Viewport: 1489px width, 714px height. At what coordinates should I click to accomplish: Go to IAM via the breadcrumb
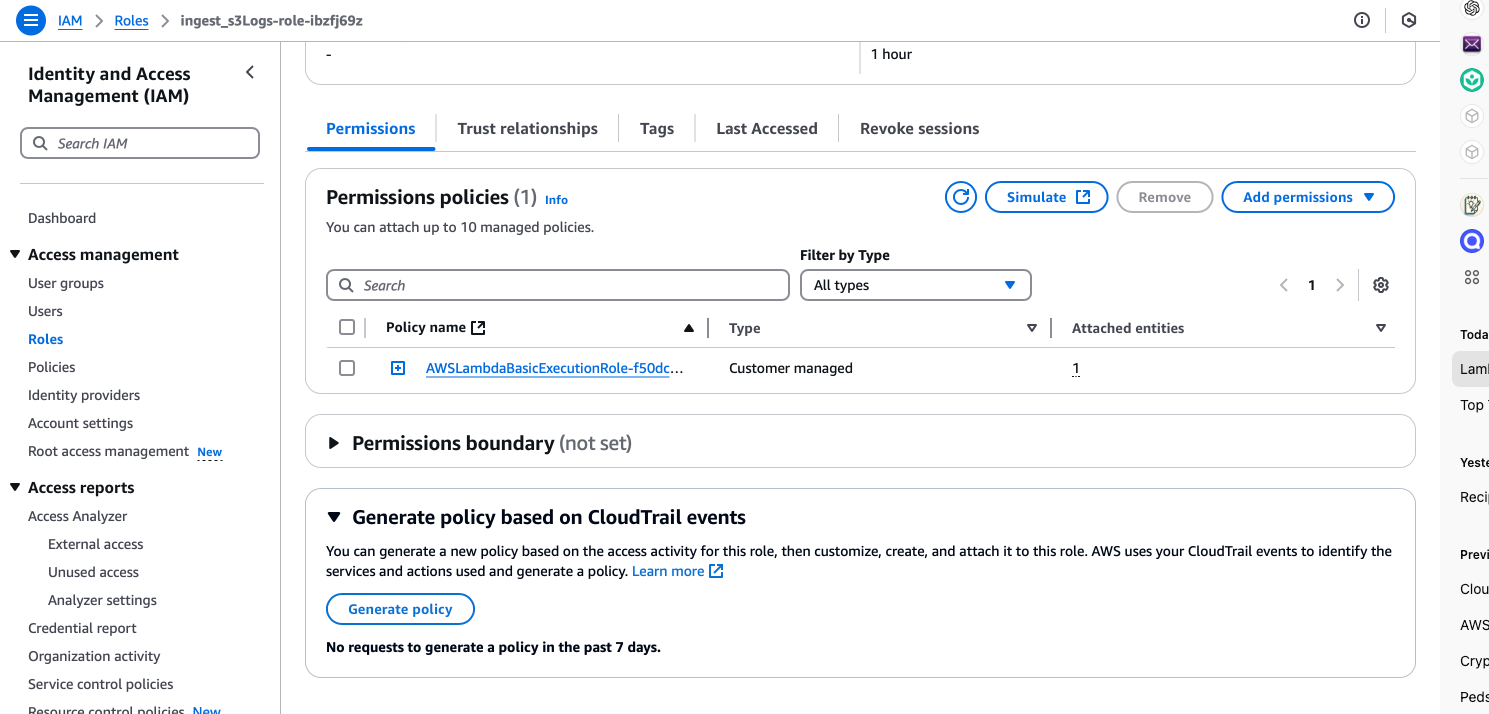click(70, 20)
